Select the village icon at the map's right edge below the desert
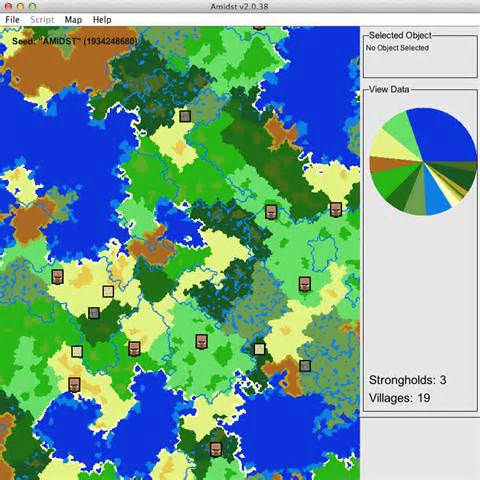 (336, 210)
